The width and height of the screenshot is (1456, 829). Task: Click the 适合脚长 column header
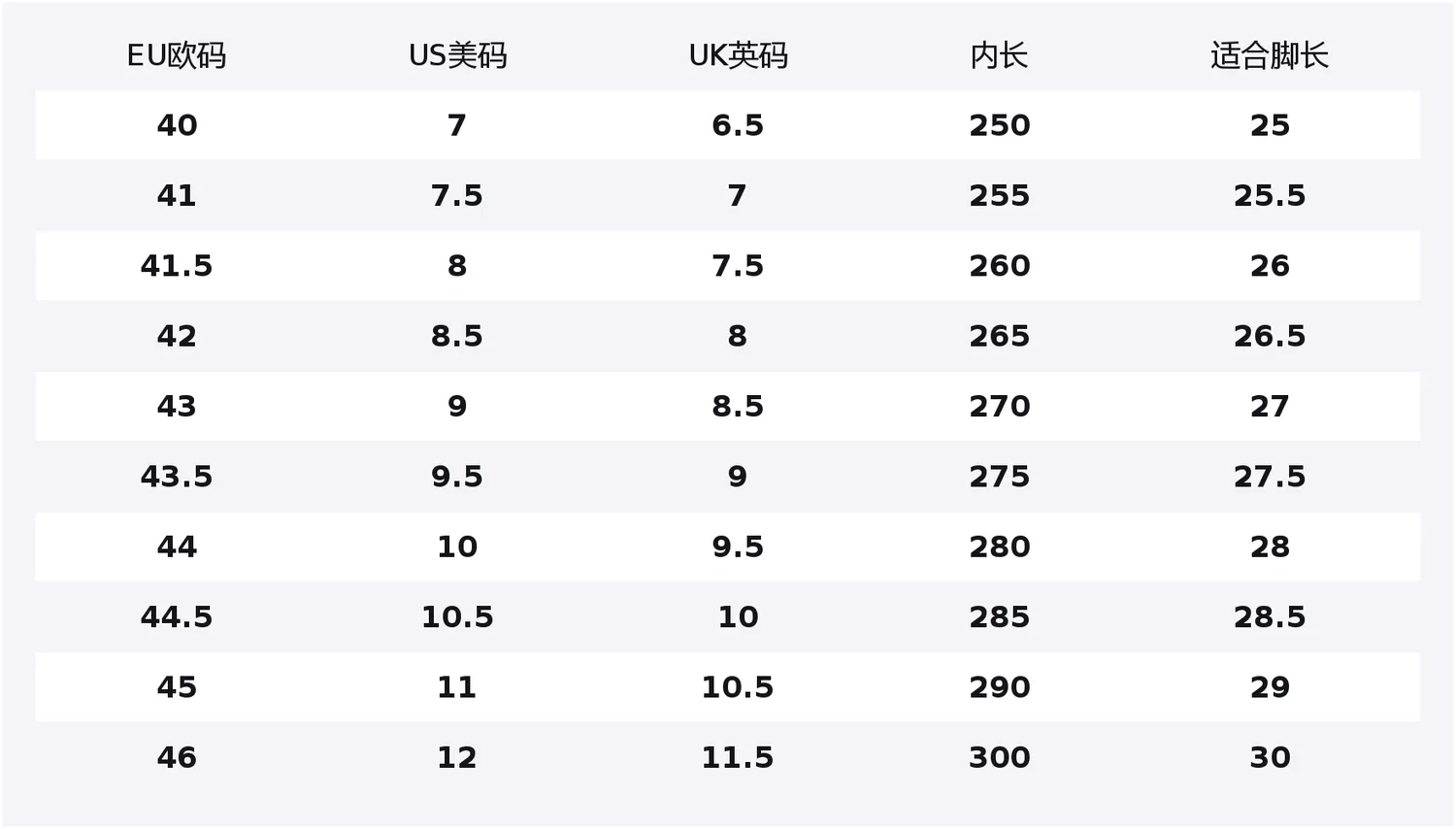(x=1270, y=55)
